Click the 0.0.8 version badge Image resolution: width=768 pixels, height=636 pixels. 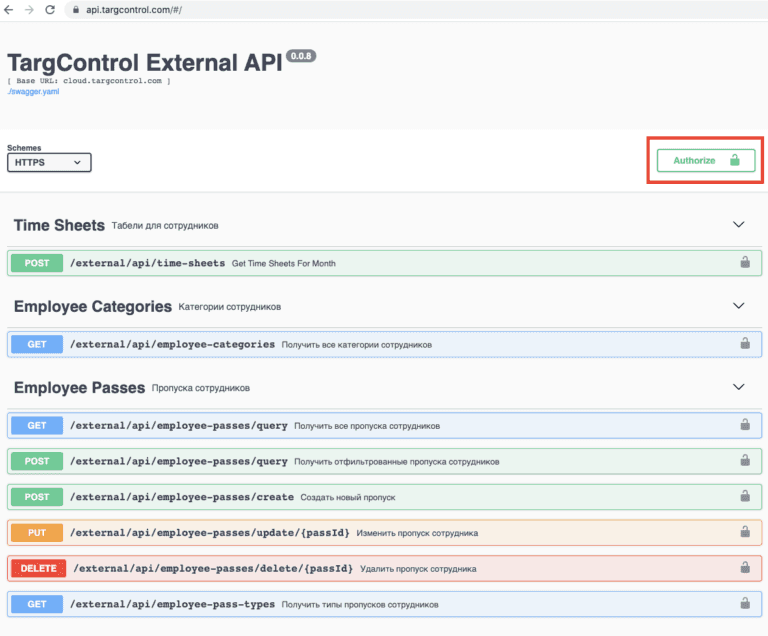pyautogui.click(x=301, y=56)
